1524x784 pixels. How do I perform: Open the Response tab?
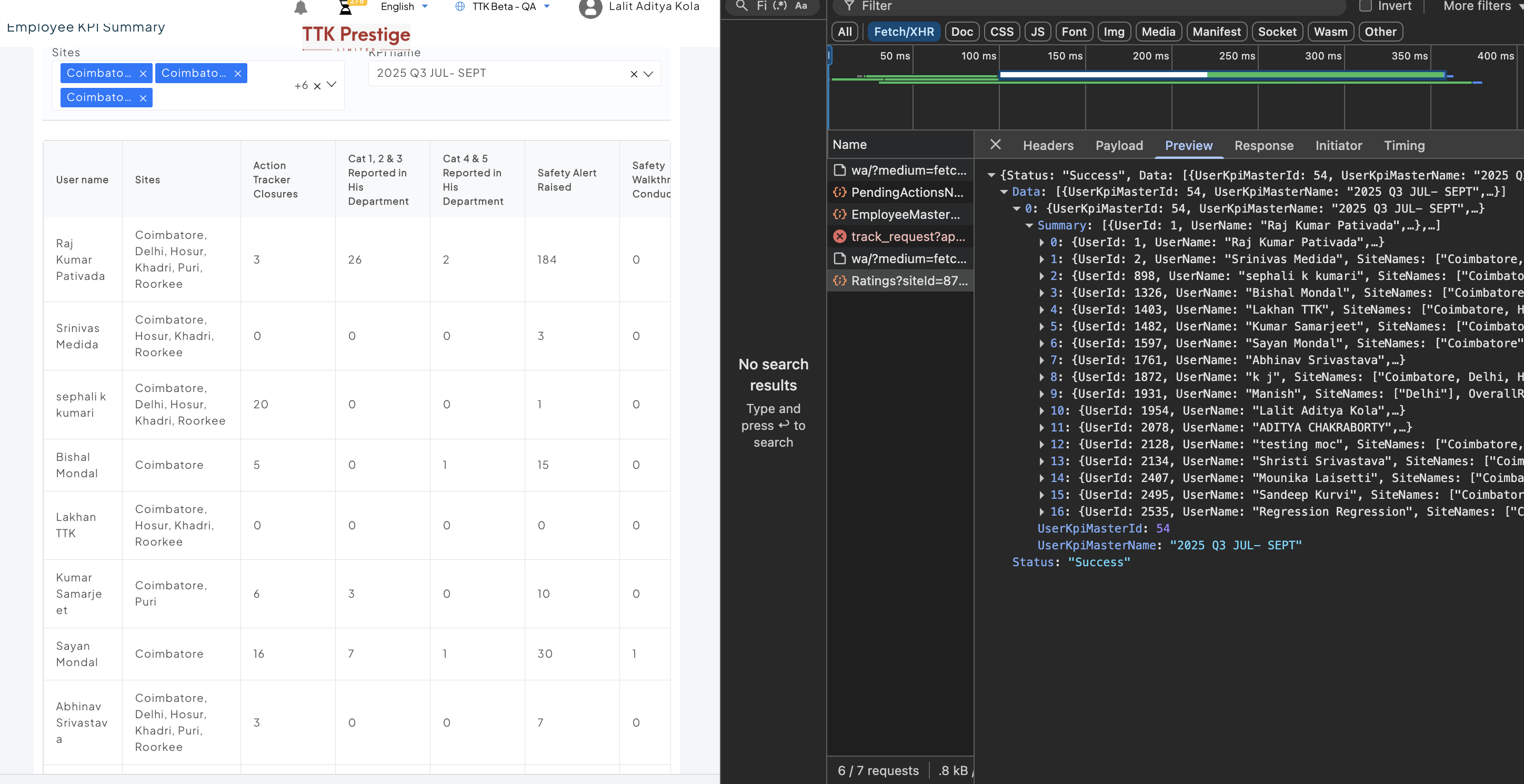pyautogui.click(x=1264, y=146)
